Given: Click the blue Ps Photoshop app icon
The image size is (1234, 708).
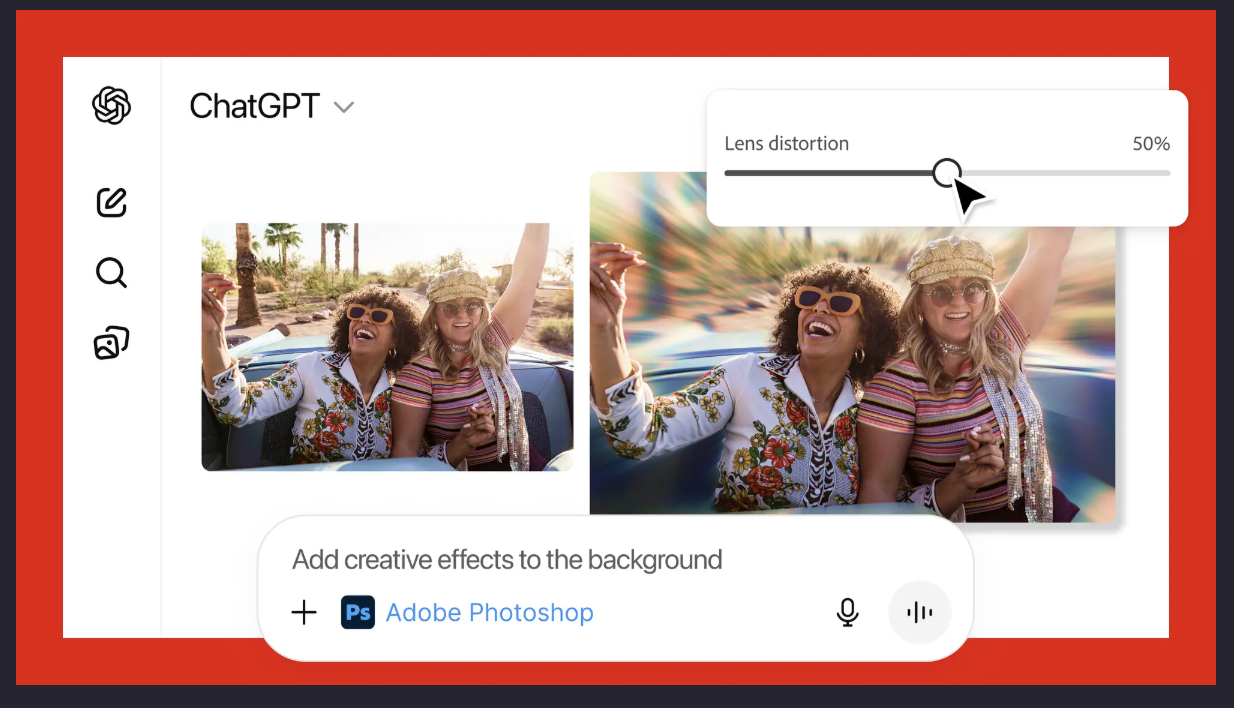Looking at the screenshot, I should tap(358, 613).
